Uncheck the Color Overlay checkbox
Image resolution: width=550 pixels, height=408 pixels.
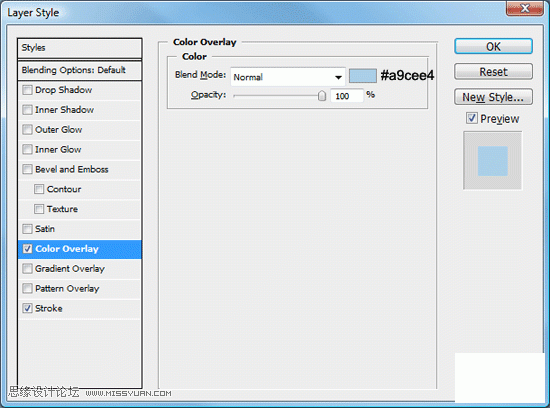pos(27,249)
